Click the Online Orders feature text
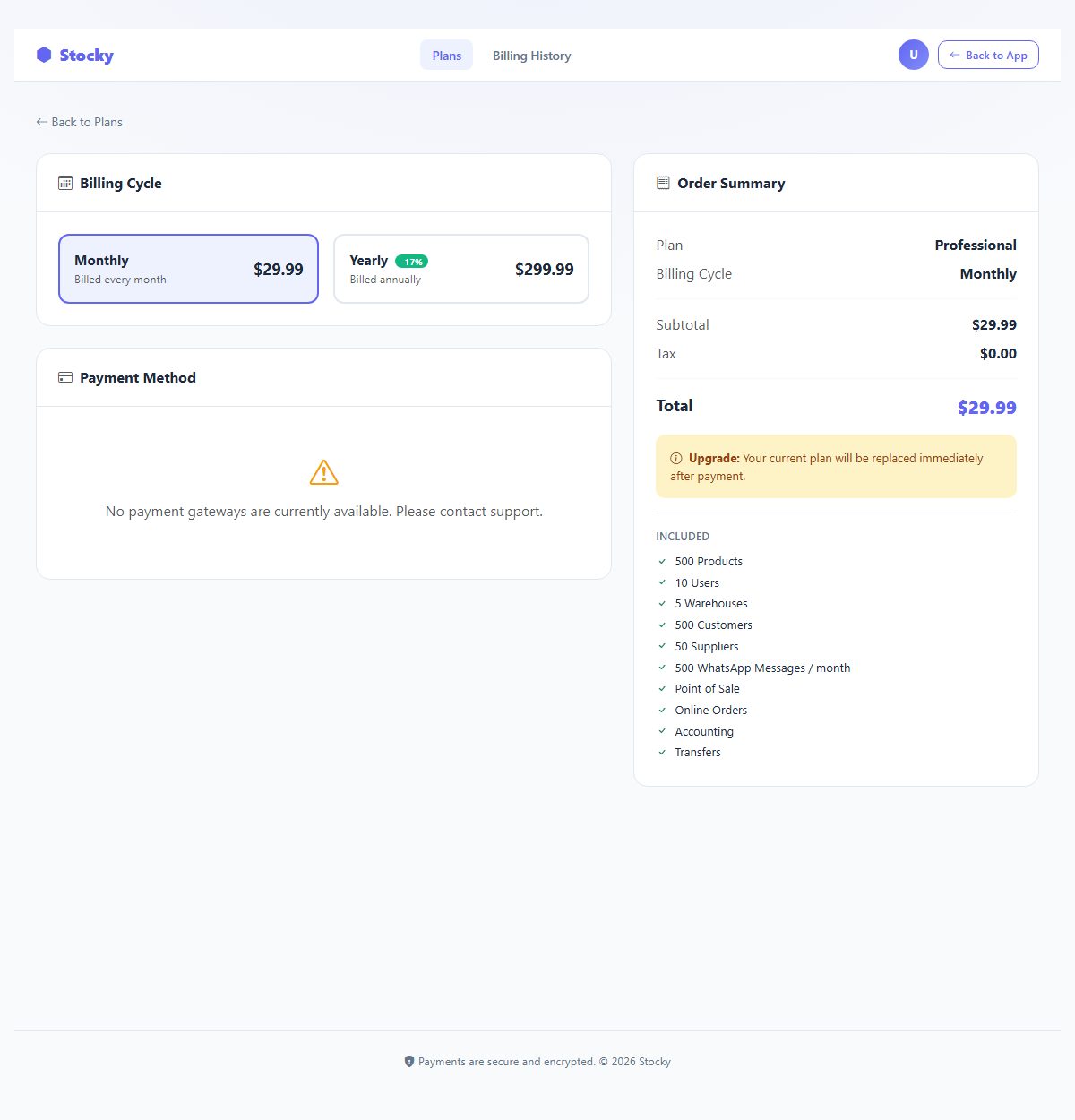 click(710, 711)
